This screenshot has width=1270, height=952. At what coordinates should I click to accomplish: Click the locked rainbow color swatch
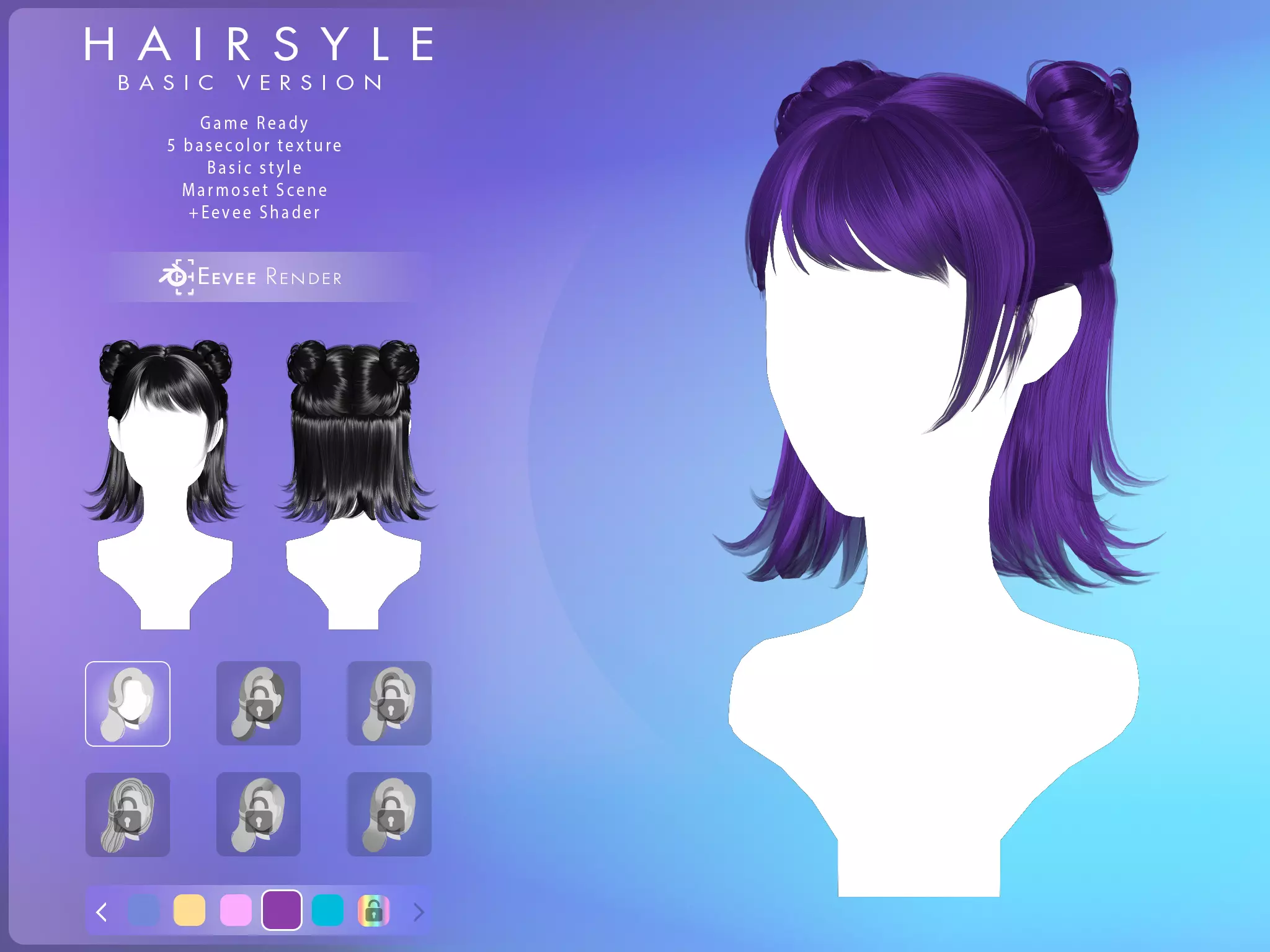[373, 910]
